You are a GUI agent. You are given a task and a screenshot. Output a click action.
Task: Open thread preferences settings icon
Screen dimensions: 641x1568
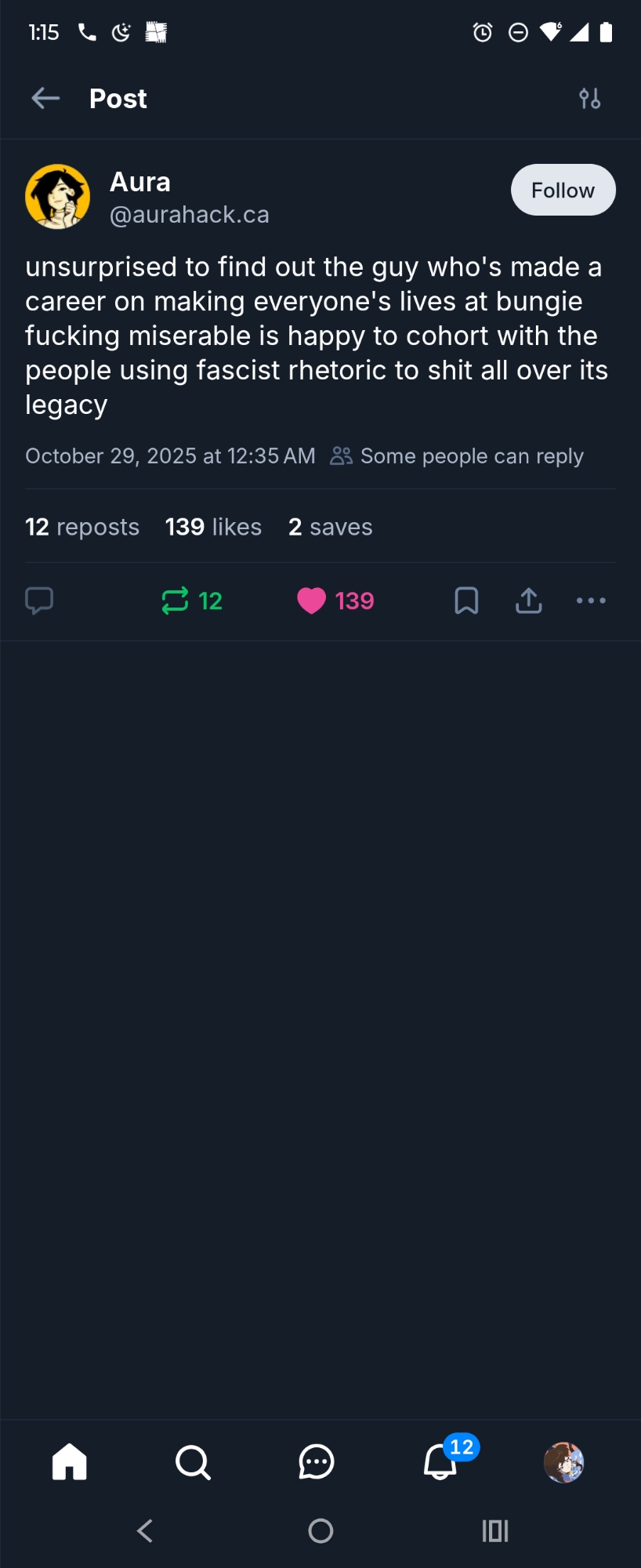click(x=589, y=98)
